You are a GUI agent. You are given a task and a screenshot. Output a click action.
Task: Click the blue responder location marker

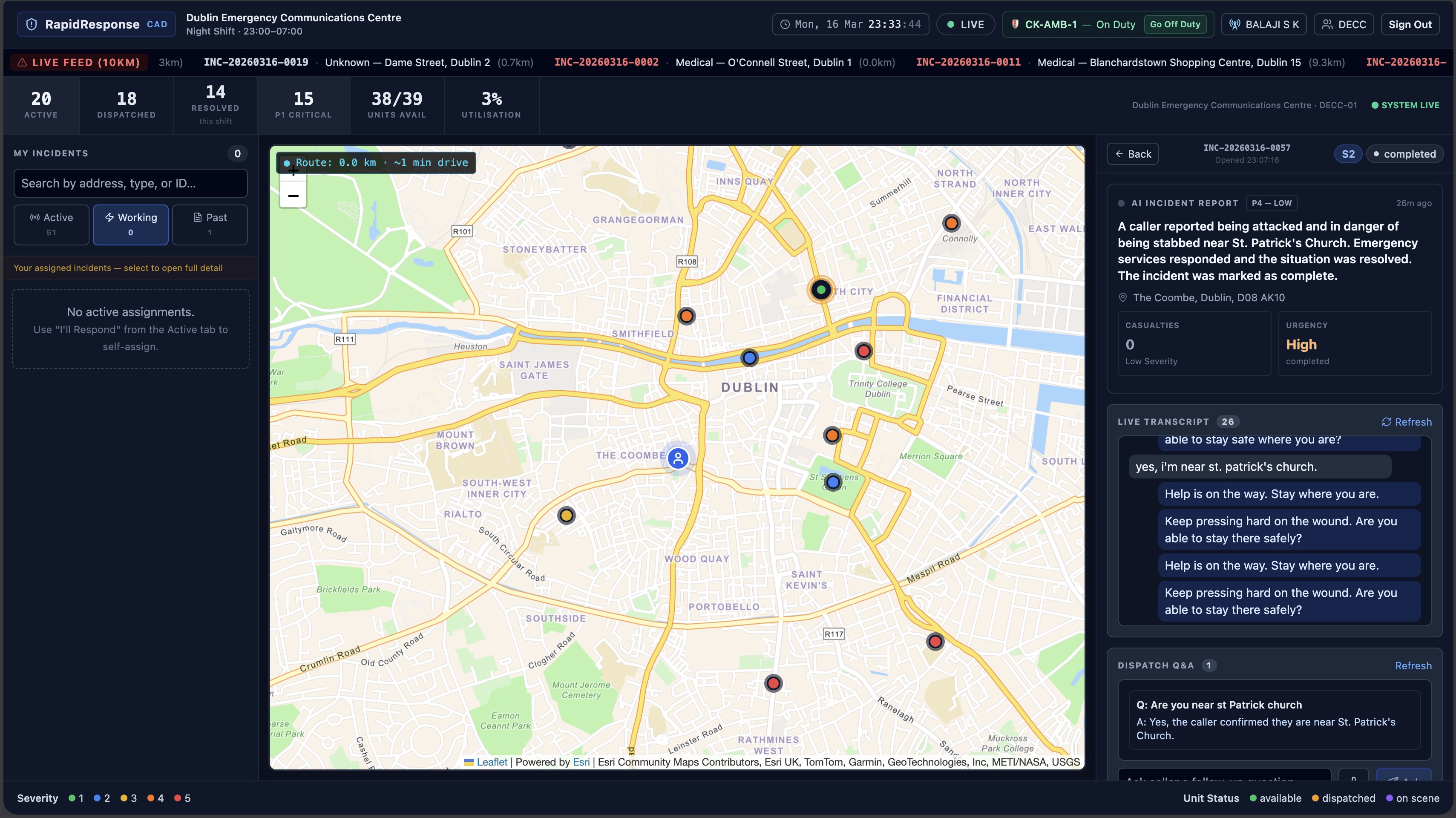click(678, 458)
